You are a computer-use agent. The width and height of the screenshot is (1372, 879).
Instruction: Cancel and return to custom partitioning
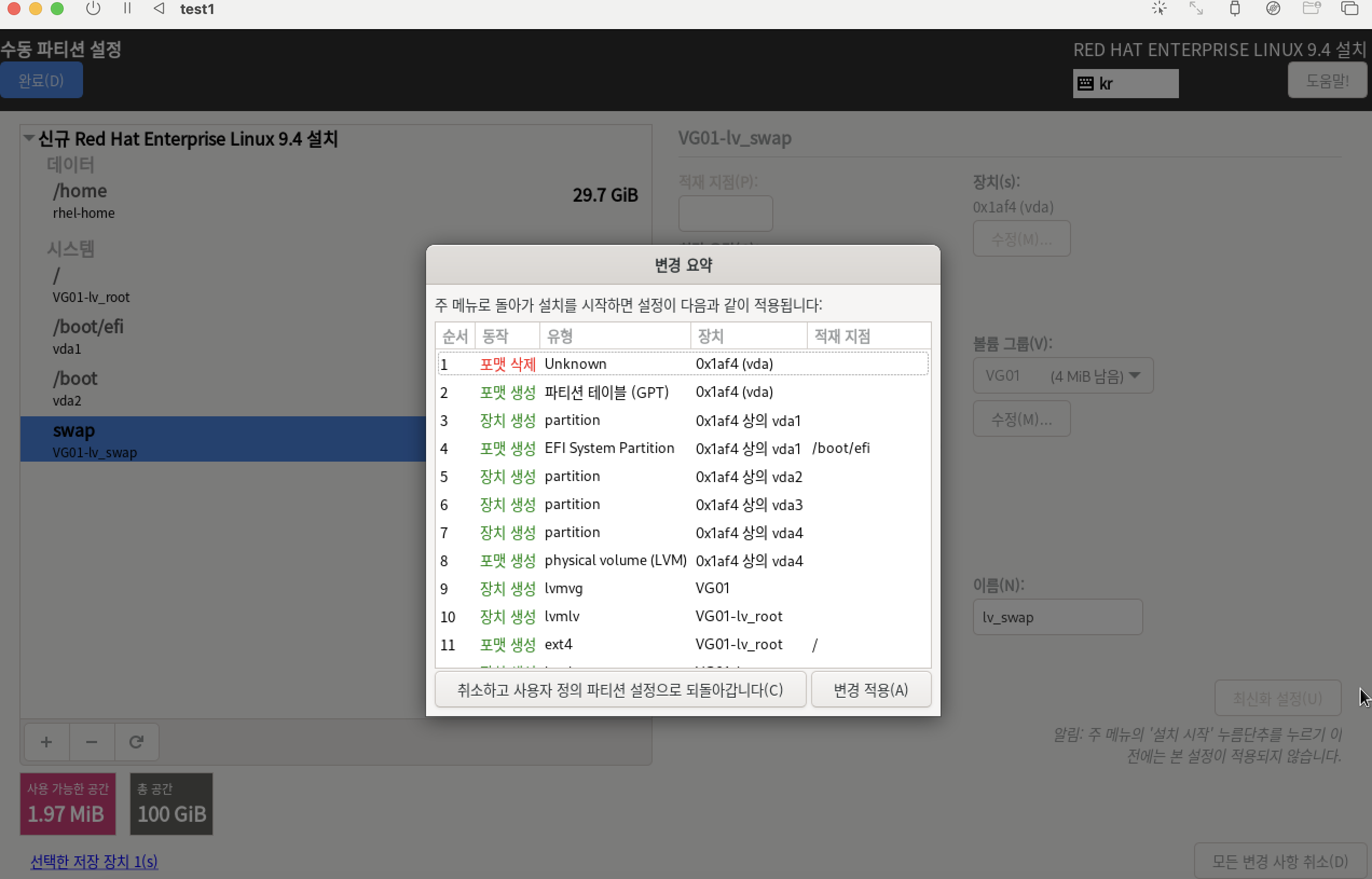(620, 690)
